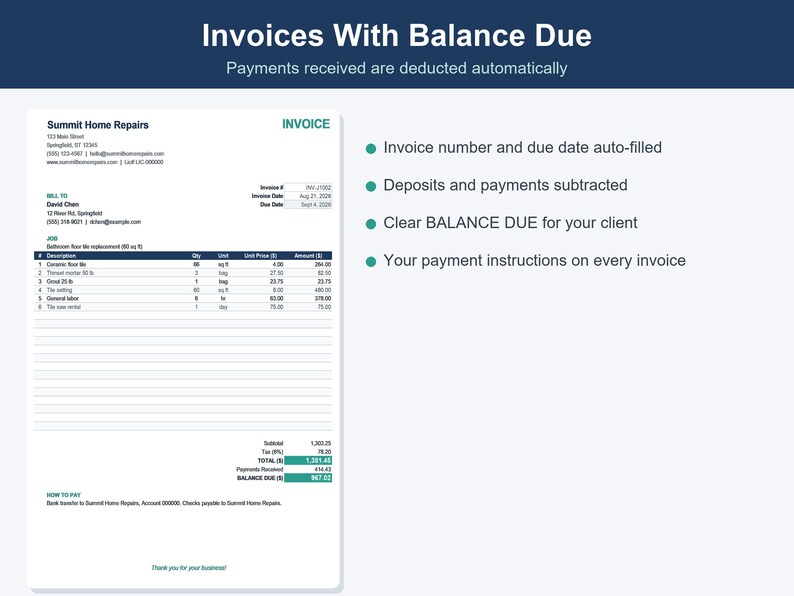Click the 'Tax (6%)' label
Screen dimensions: 794x596
(272, 452)
